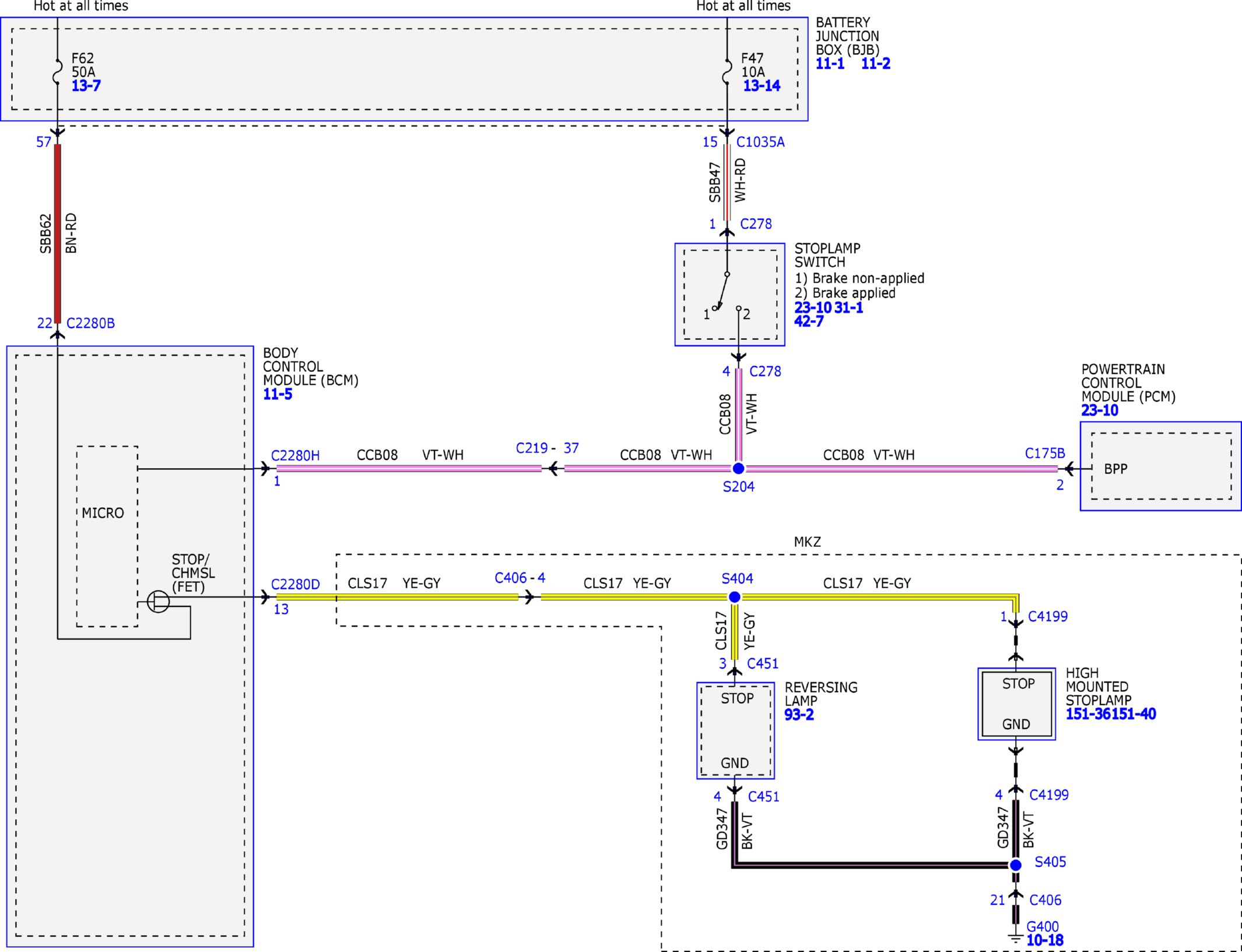Click the S405 splice dot

(x=1016, y=865)
